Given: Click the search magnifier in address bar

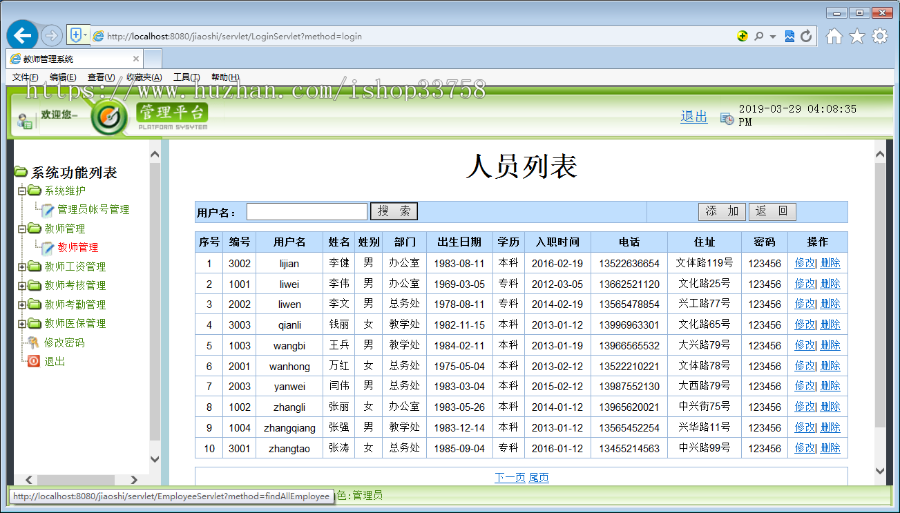Looking at the screenshot, I should coord(759,36).
